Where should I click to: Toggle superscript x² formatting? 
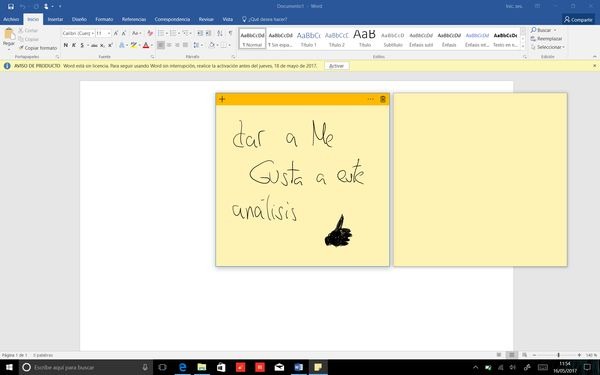point(110,45)
